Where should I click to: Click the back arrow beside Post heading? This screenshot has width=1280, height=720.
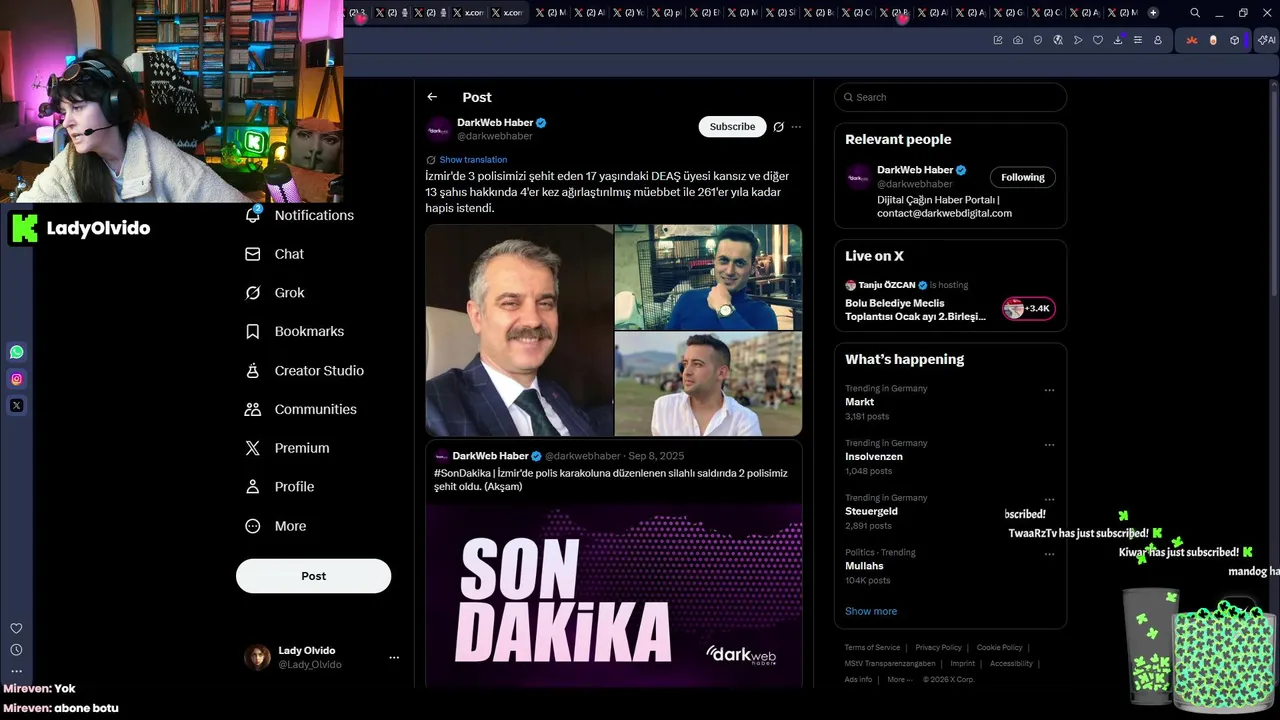[x=432, y=97]
